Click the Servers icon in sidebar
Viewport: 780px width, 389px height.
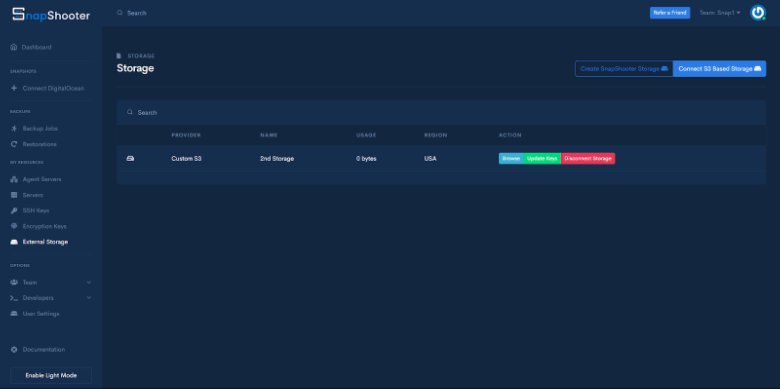pos(14,195)
